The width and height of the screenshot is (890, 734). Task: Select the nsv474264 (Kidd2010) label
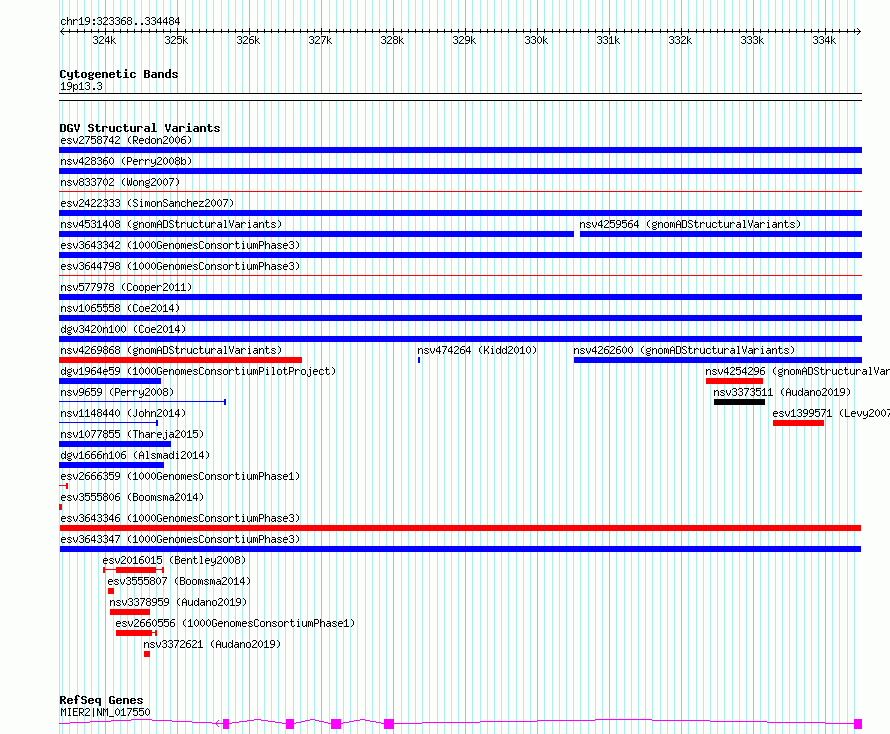tap(477, 350)
